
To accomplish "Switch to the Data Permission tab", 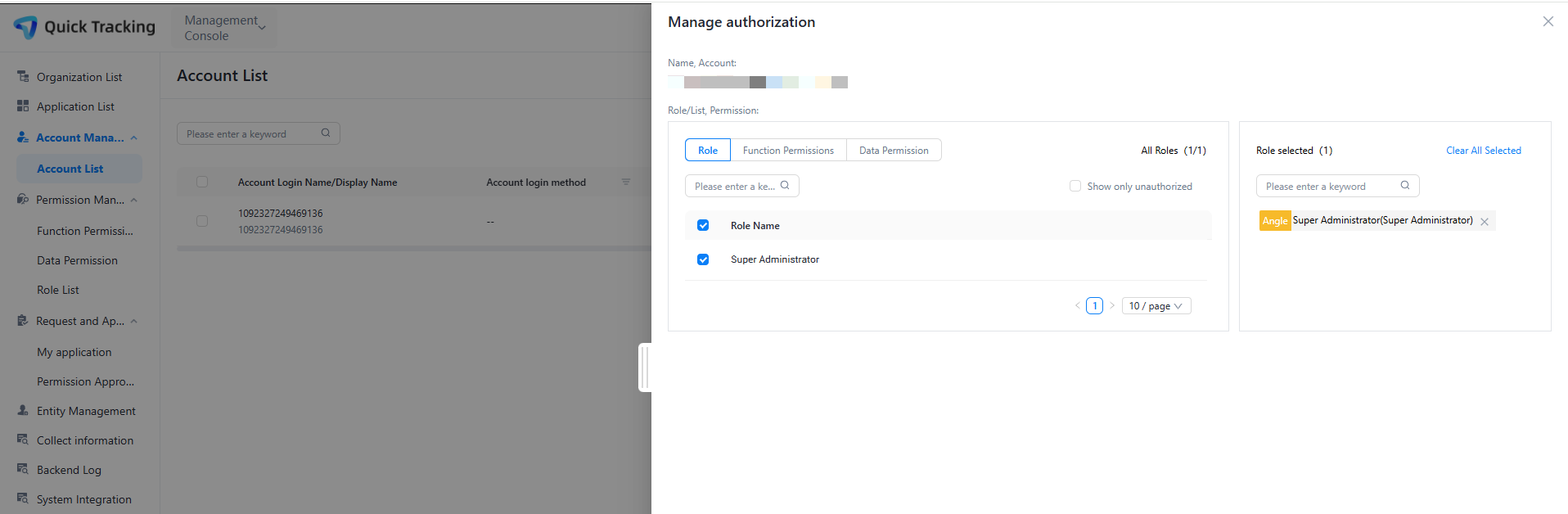I will tap(894, 150).
